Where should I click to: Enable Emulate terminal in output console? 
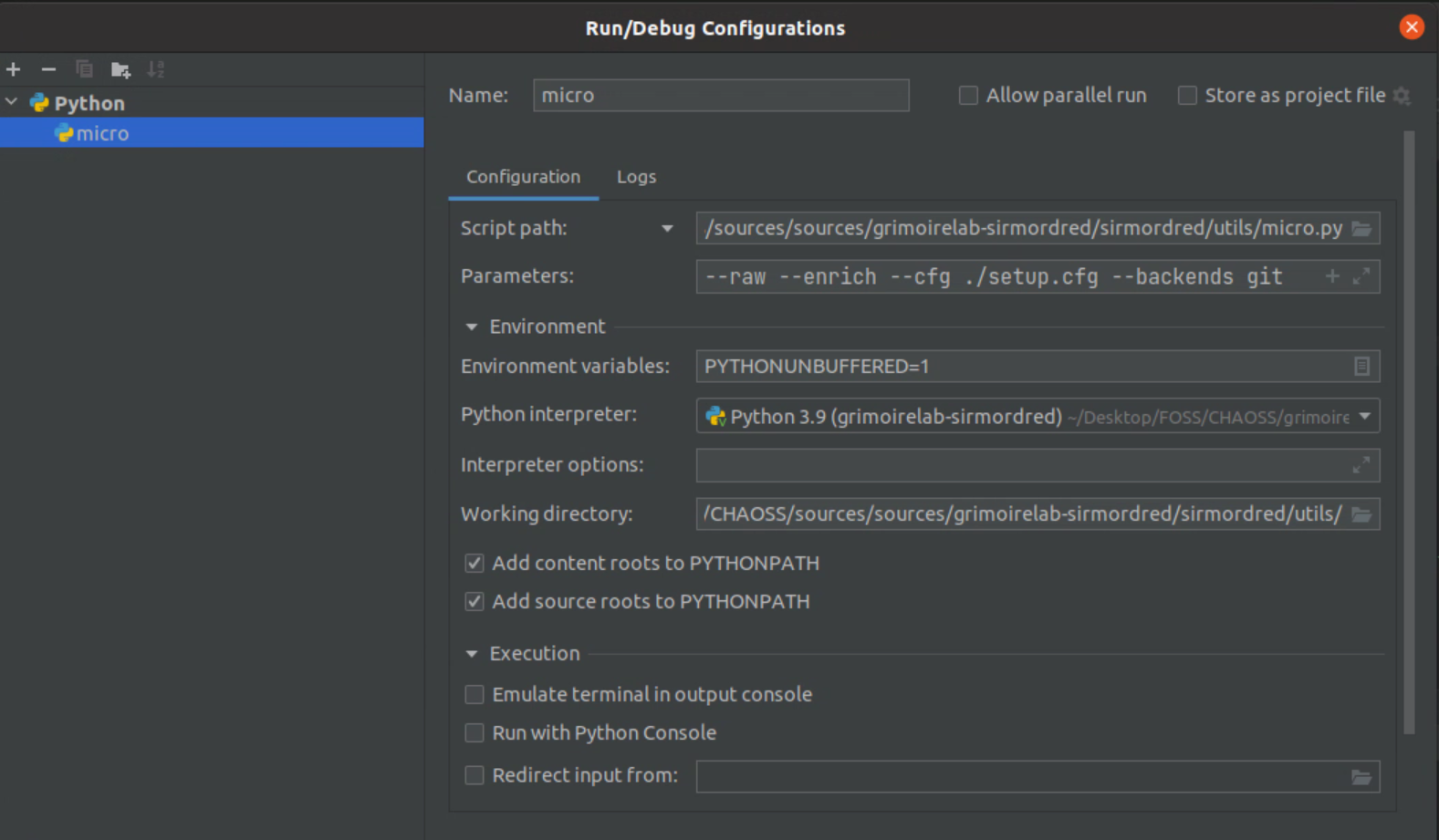(474, 695)
